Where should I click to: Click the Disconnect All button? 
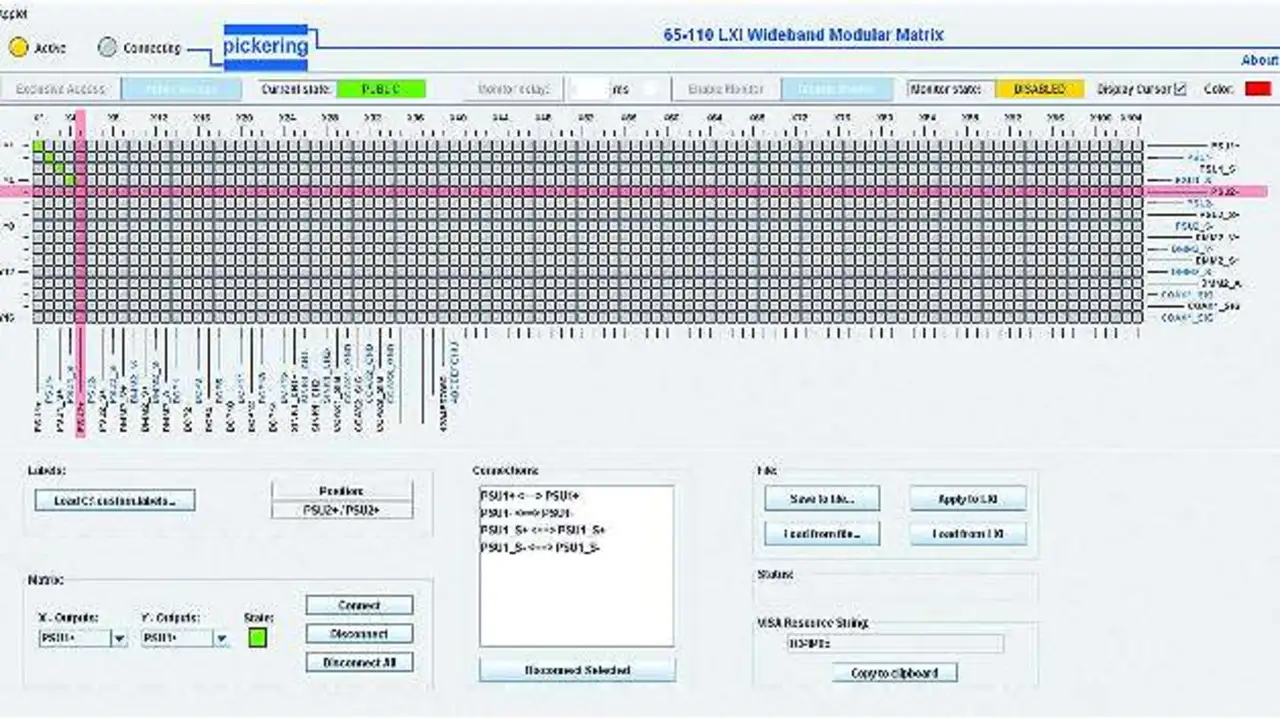359,662
